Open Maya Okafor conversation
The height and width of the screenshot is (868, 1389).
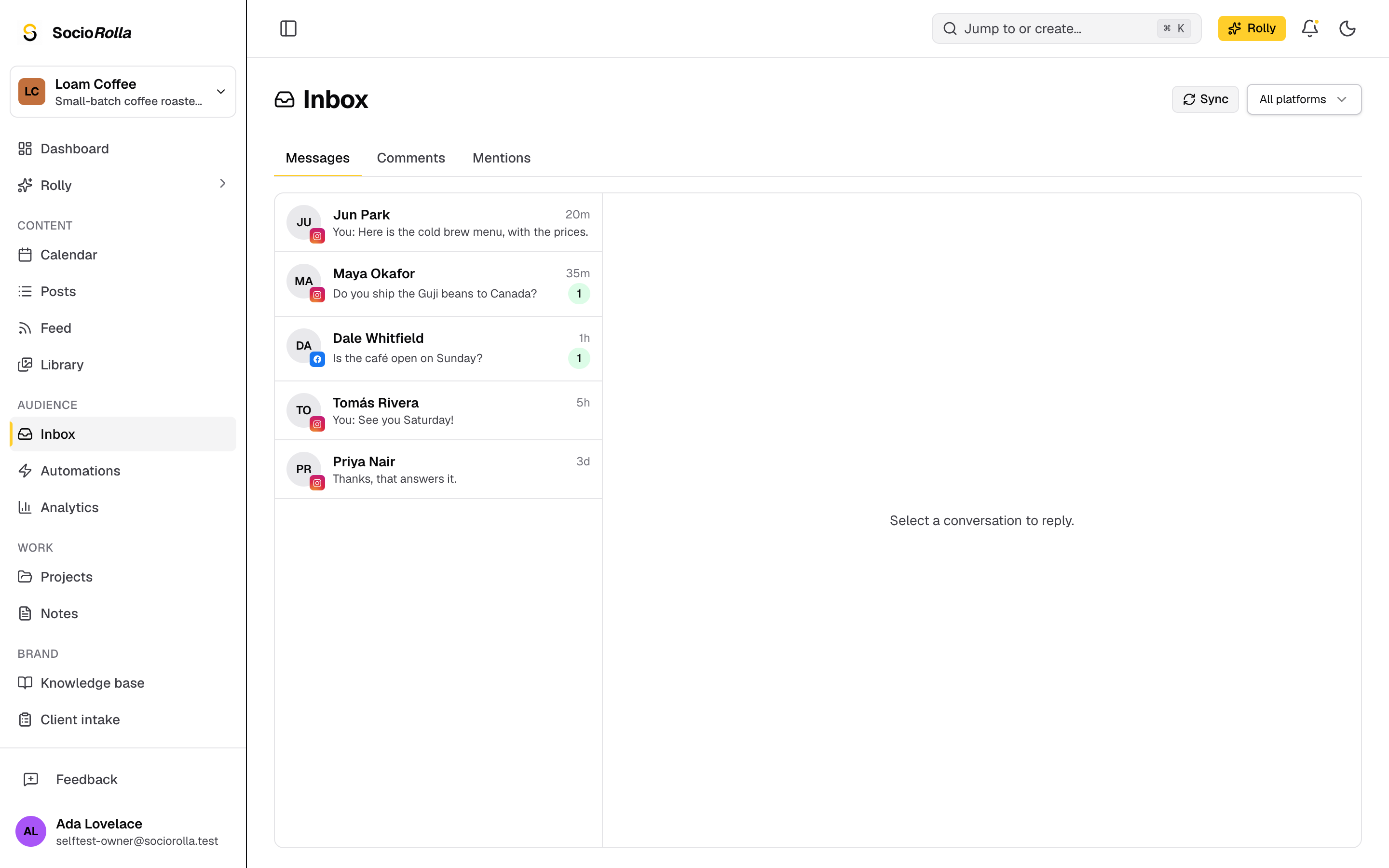click(438, 284)
